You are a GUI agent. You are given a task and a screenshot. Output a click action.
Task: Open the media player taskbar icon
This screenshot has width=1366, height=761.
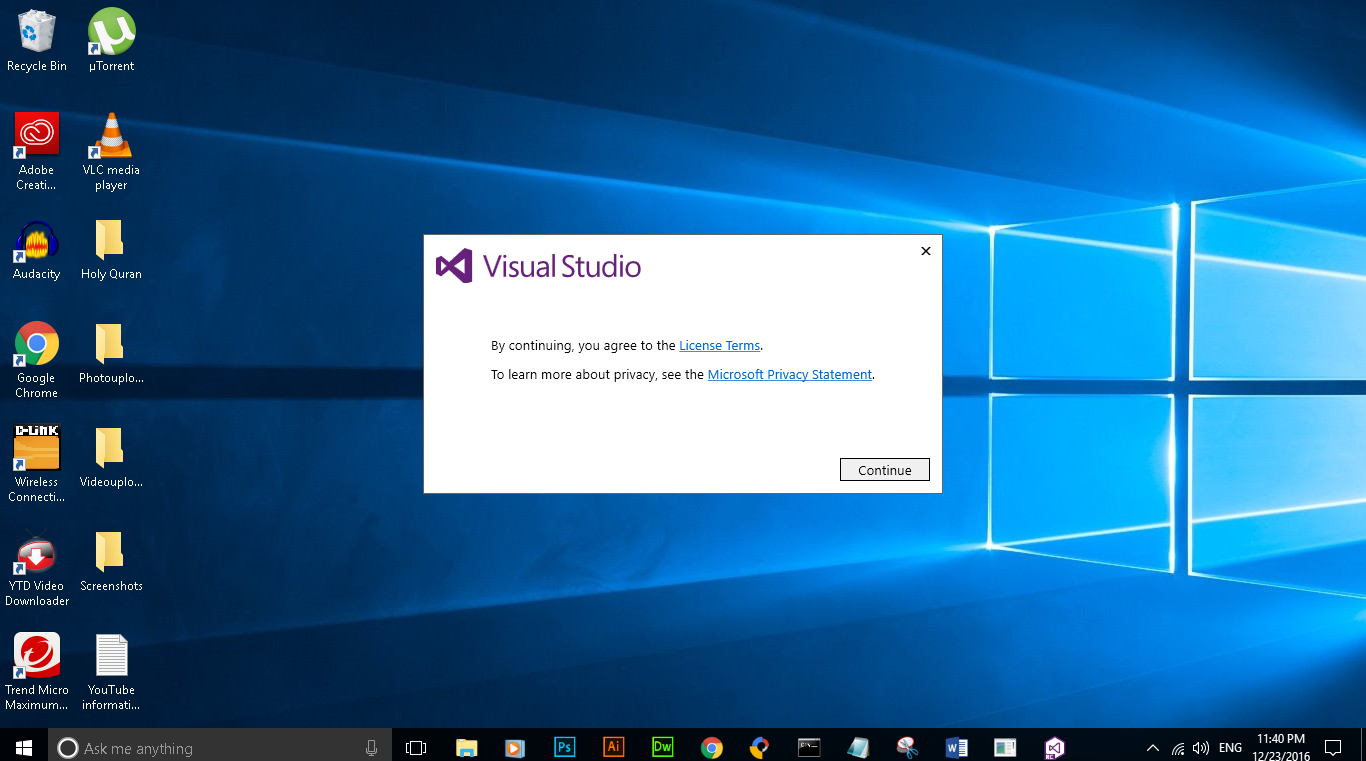pyautogui.click(x=515, y=747)
